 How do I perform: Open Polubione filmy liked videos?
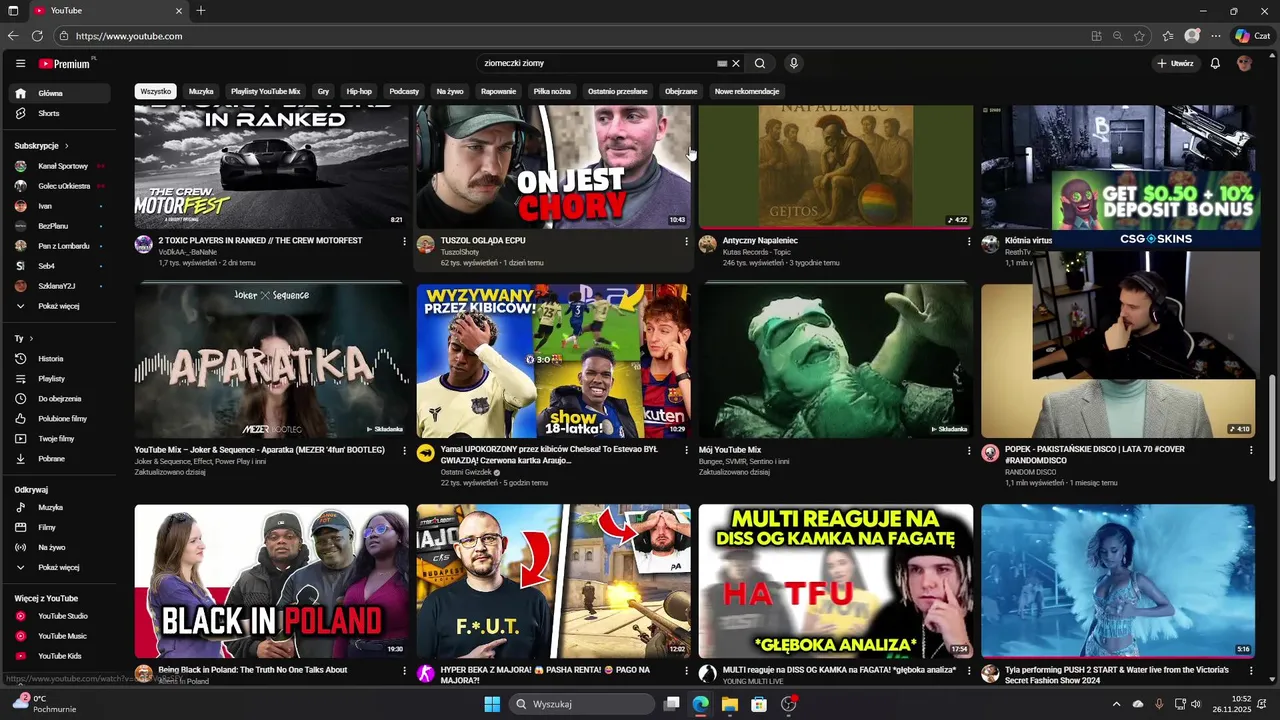(62, 418)
